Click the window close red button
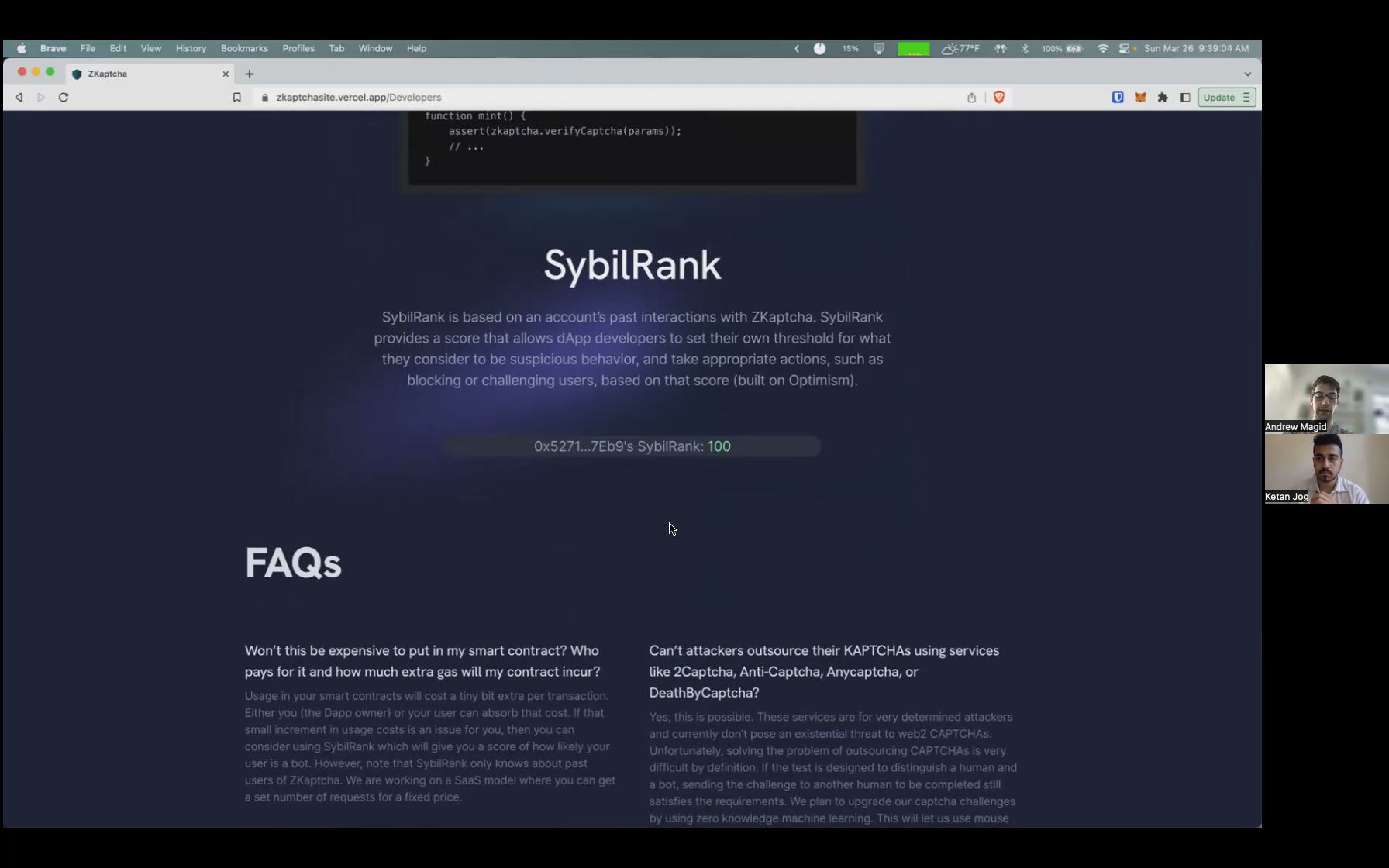This screenshot has width=1389, height=868. click(22, 72)
